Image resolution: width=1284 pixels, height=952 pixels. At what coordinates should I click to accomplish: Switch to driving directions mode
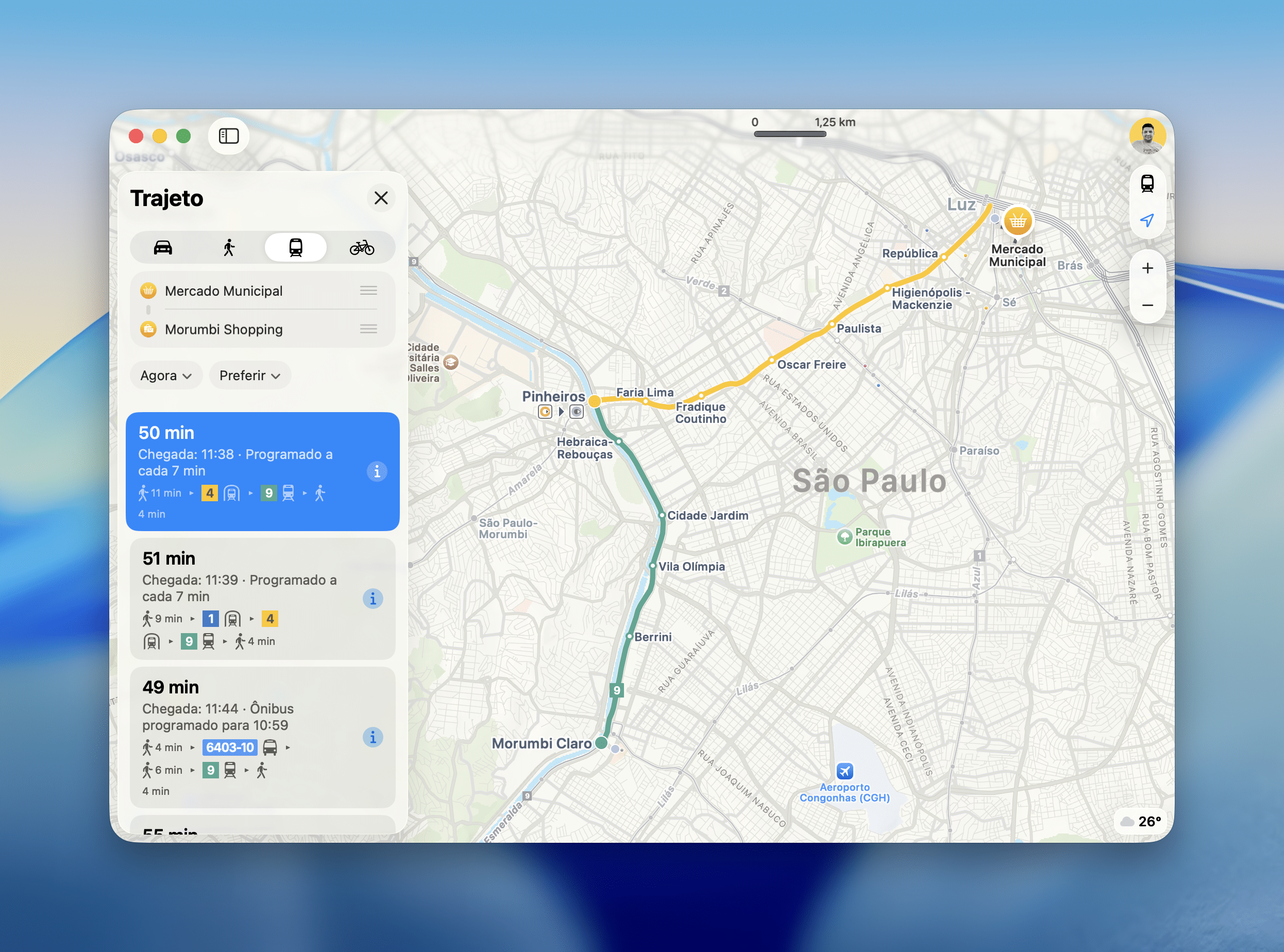163,248
